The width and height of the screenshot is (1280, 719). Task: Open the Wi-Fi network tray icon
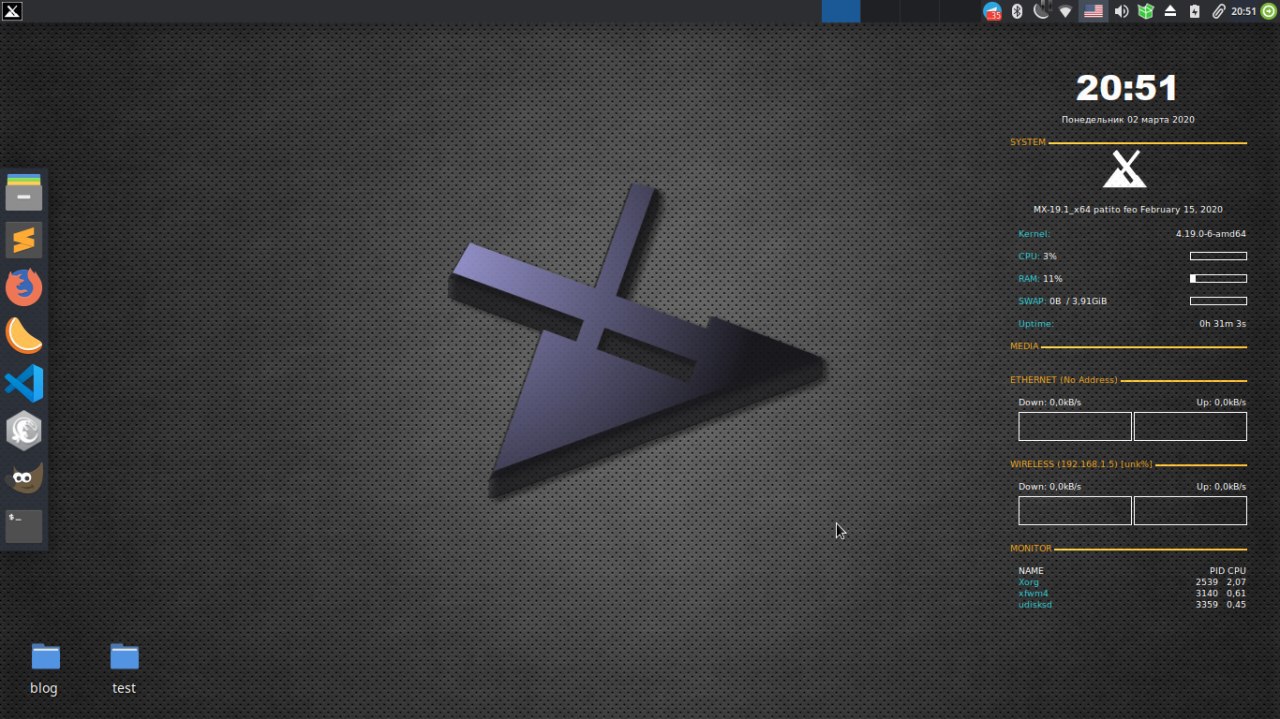click(x=1066, y=11)
